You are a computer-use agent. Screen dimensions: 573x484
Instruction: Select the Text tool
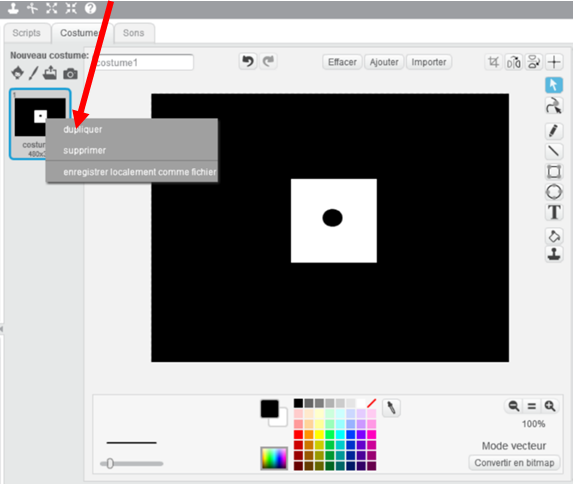coord(554,212)
